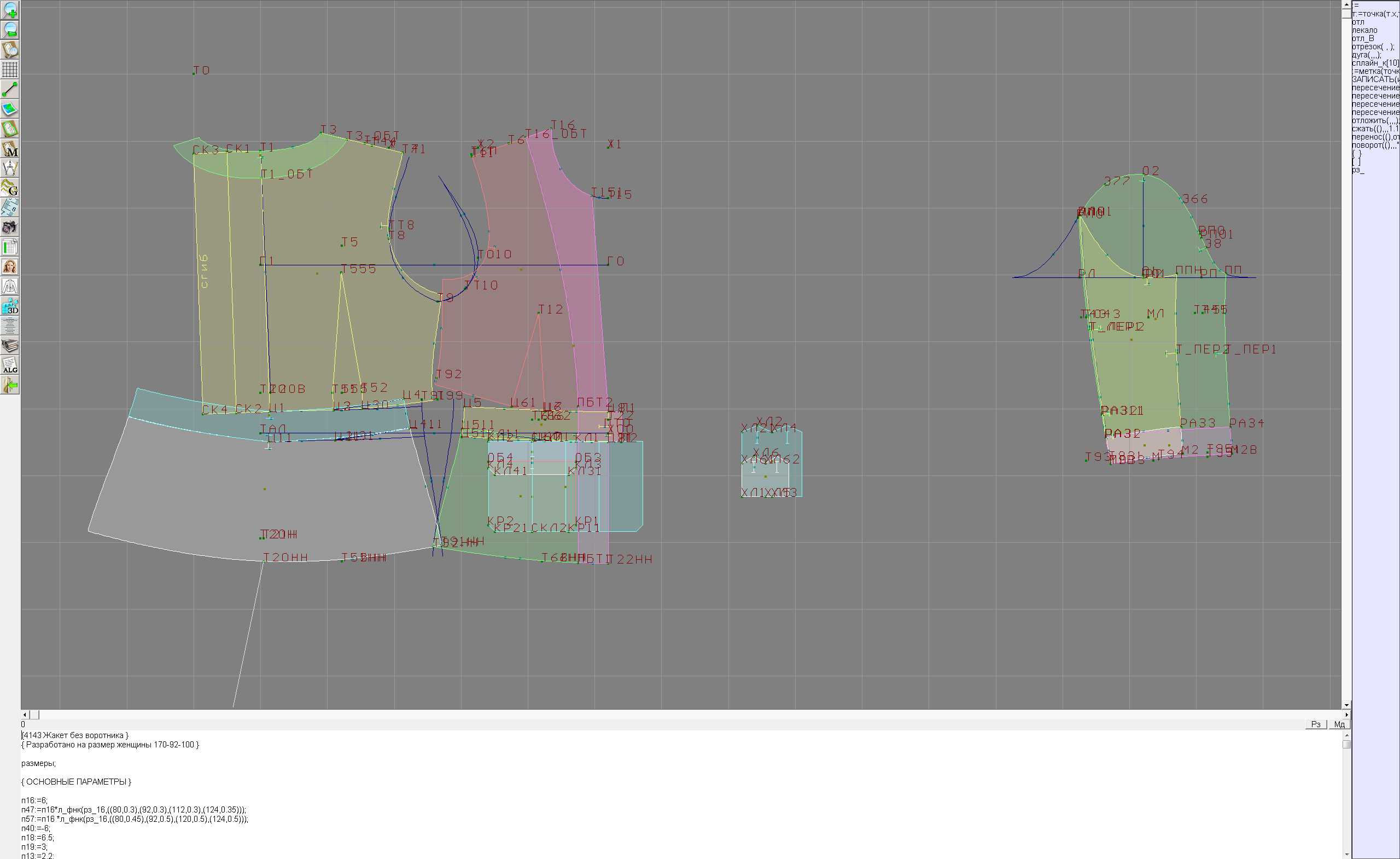The height and width of the screenshot is (859, 1400).
Task: Toggle the grid display icon
Action: (x=10, y=69)
